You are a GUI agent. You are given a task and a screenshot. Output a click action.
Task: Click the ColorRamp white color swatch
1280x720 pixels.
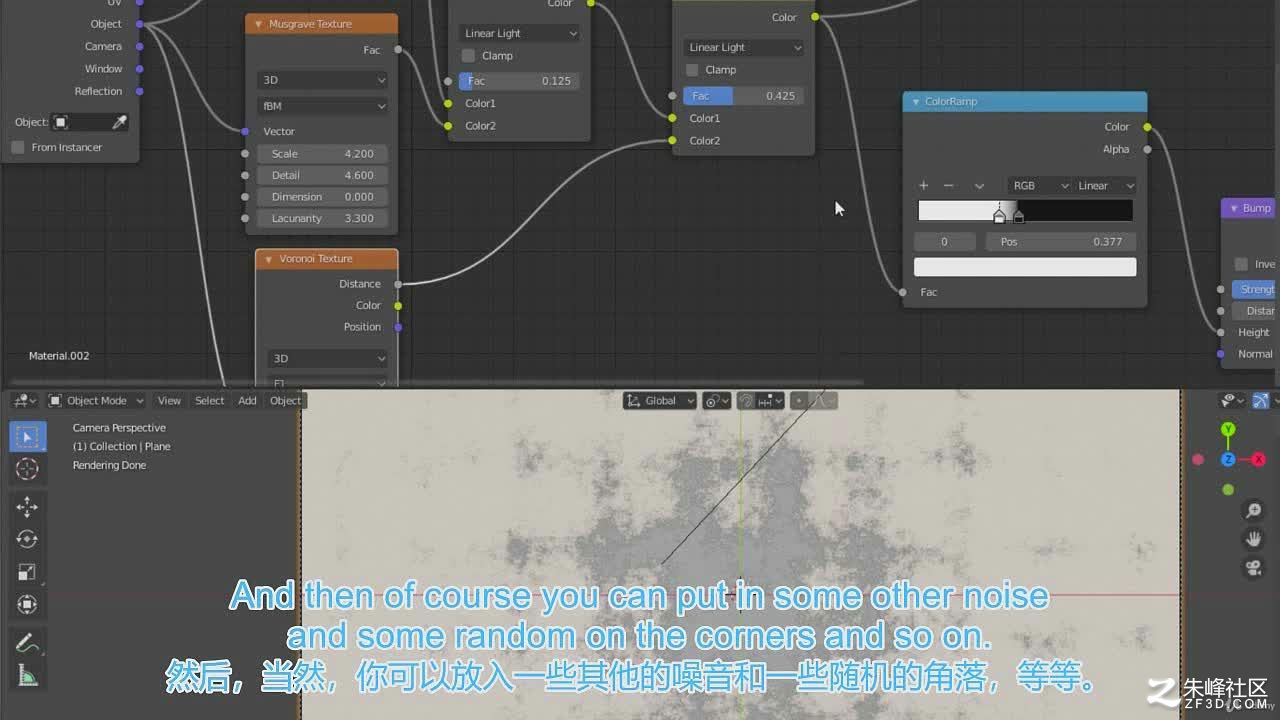1025,267
